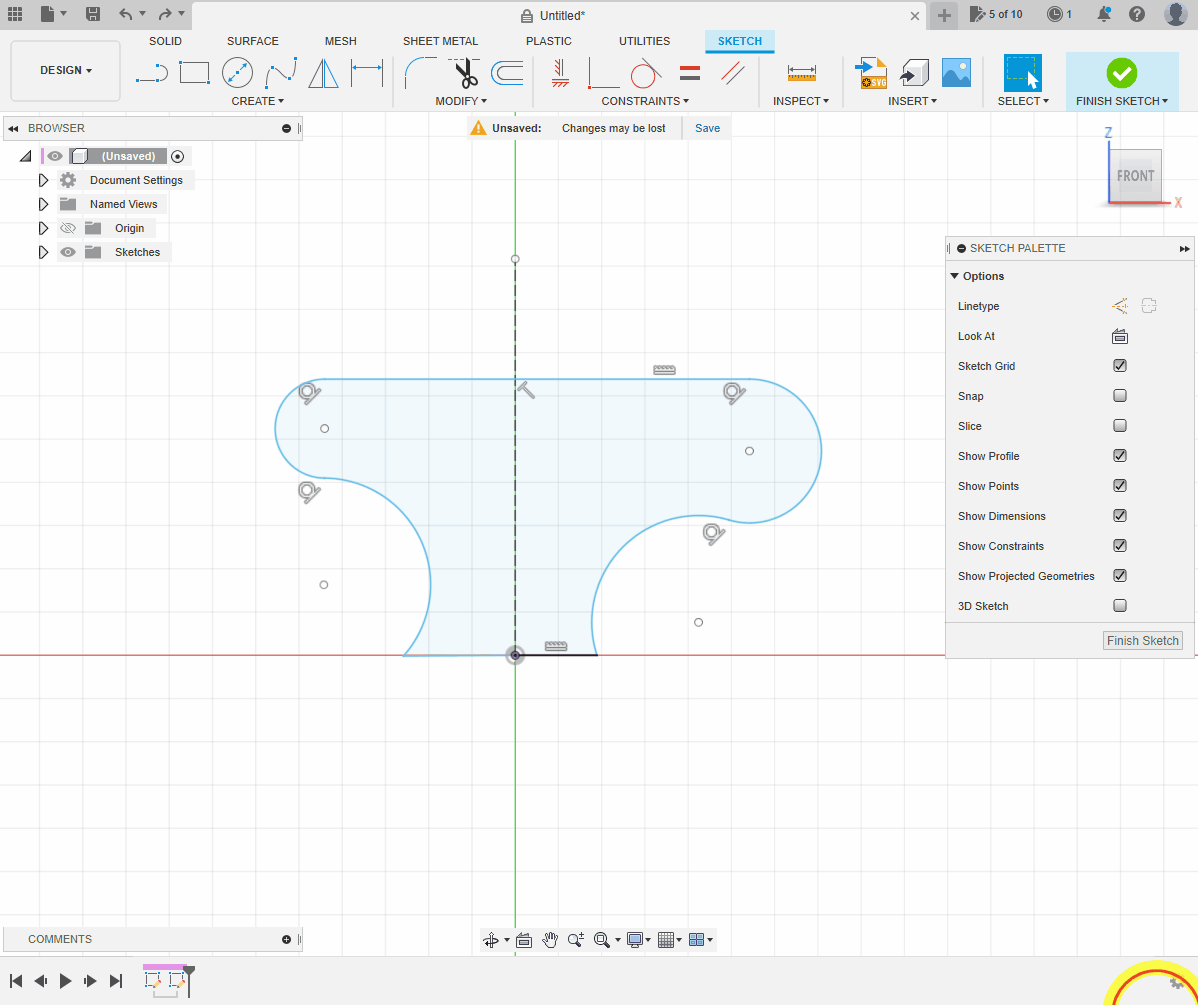Screen dimensions: 1198x1005
Task: Click the Fillet tool in Modify
Action: tap(419, 73)
